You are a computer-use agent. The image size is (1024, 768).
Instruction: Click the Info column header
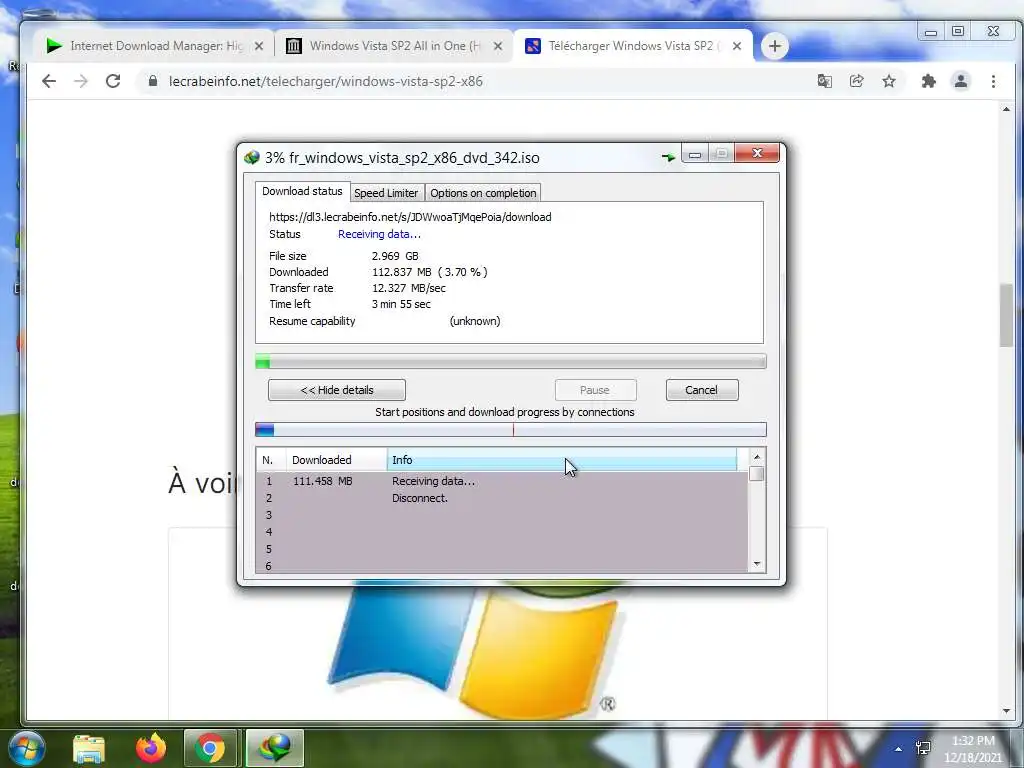[x=562, y=460]
